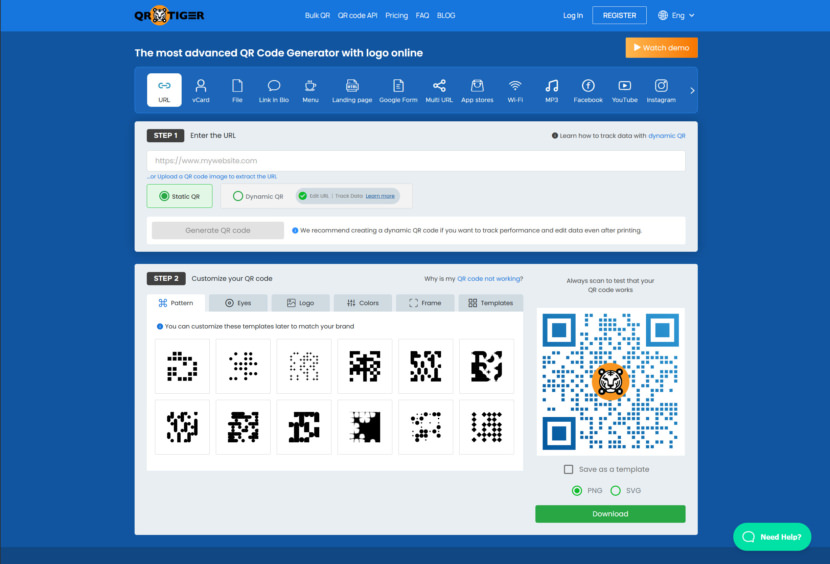
Task: Select the Landing page QR type
Action: [x=352, y=91]
